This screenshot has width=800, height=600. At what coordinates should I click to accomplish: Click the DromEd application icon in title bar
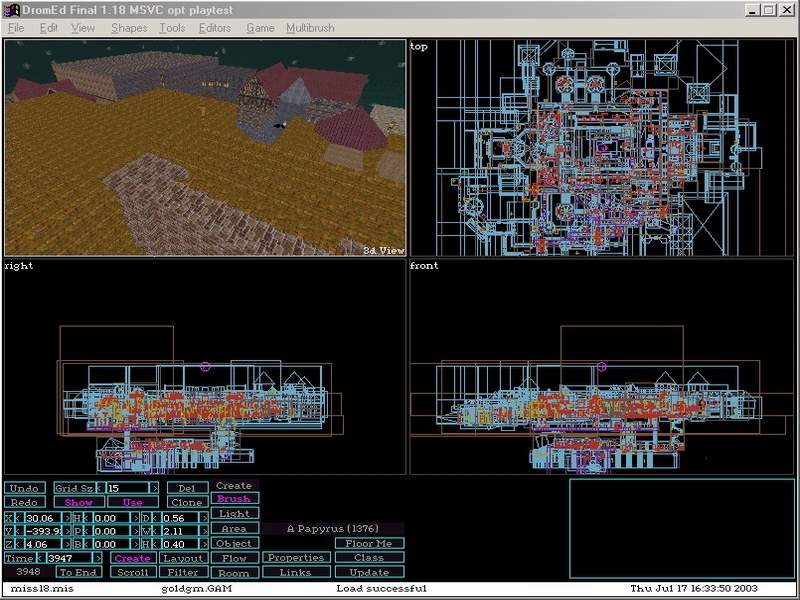tap(11, 10)
